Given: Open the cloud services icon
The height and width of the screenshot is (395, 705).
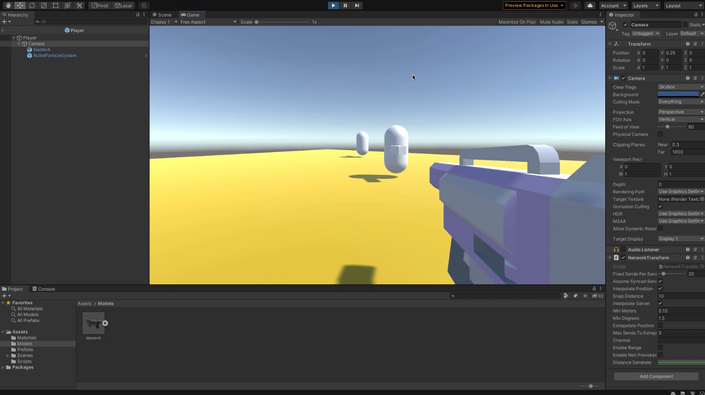Looking at the screenshot, I should (x=590, y=5).
